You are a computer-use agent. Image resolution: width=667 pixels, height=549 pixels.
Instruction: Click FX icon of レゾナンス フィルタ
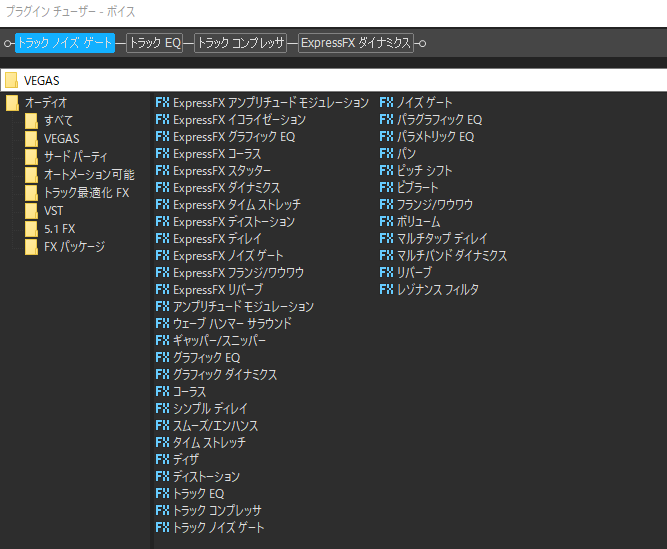(386, 290)
